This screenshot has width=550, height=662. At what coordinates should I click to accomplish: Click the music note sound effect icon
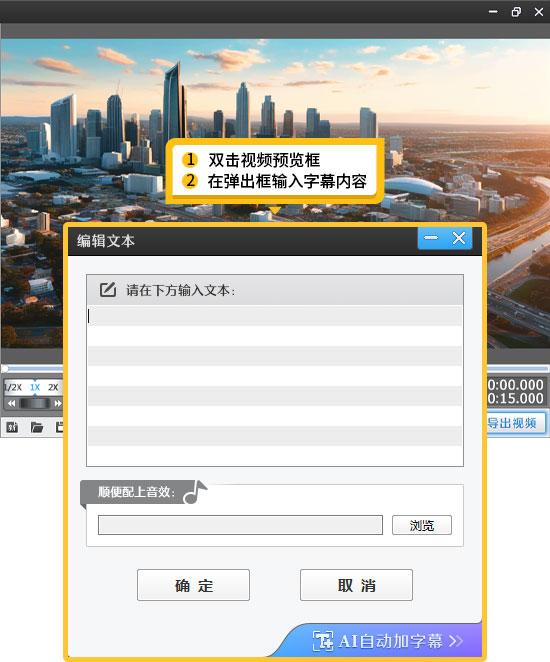coord(195,492)
